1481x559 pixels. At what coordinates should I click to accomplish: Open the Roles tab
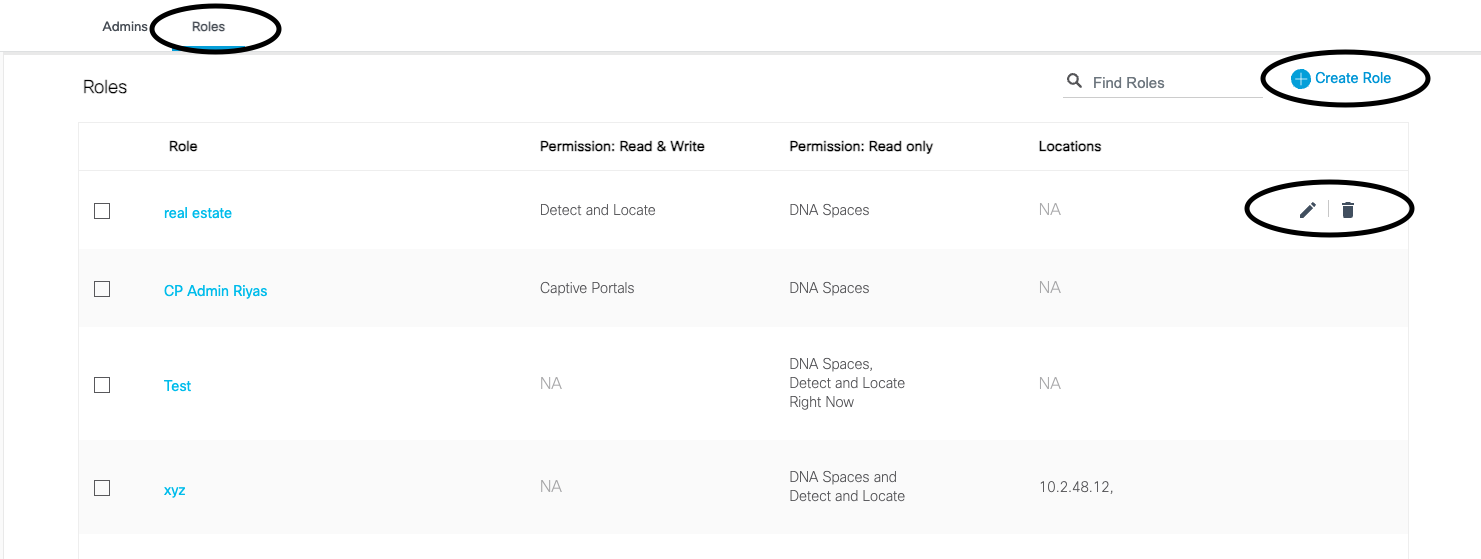coord(209,27)
